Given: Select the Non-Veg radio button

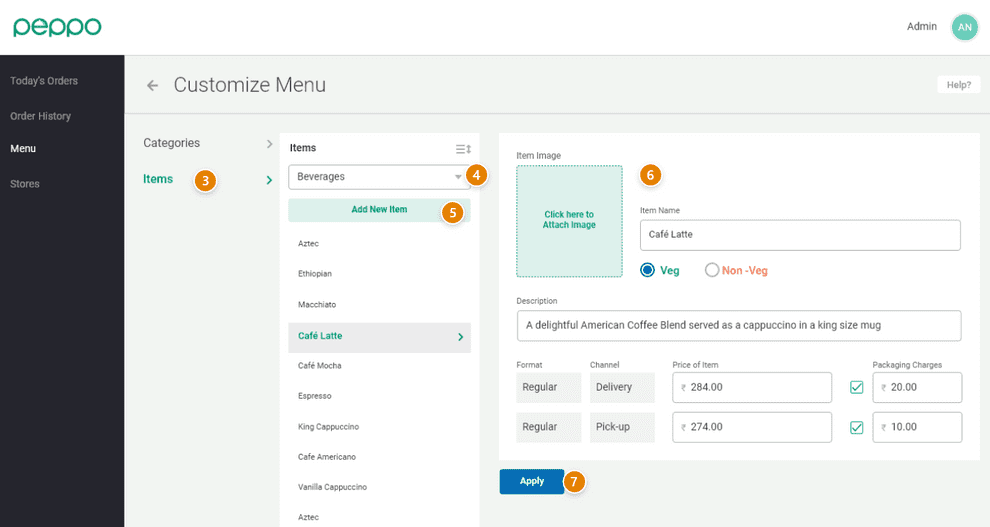Looking at the screenshot, I should point(712,270).
